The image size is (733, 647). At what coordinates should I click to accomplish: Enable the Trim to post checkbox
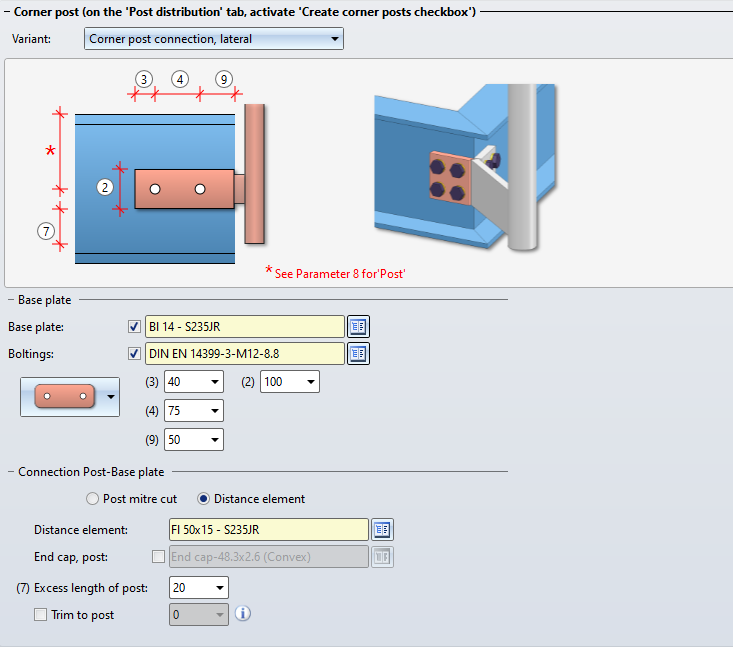point(41,614)
